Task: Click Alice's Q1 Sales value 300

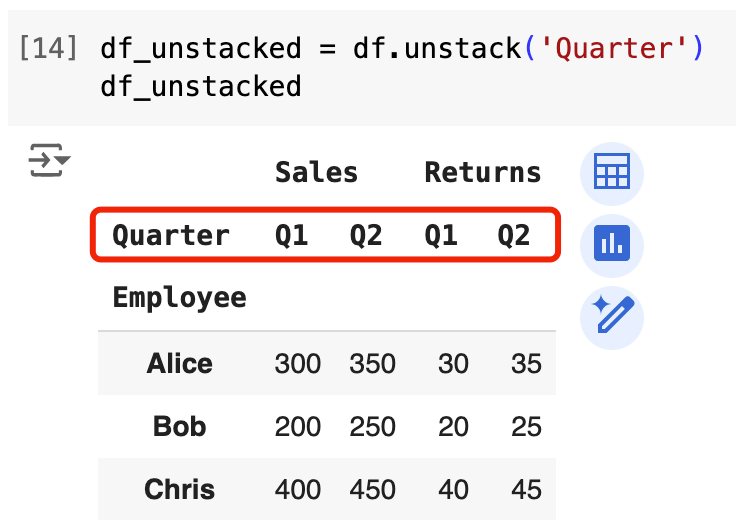Action: coord(297,363)
